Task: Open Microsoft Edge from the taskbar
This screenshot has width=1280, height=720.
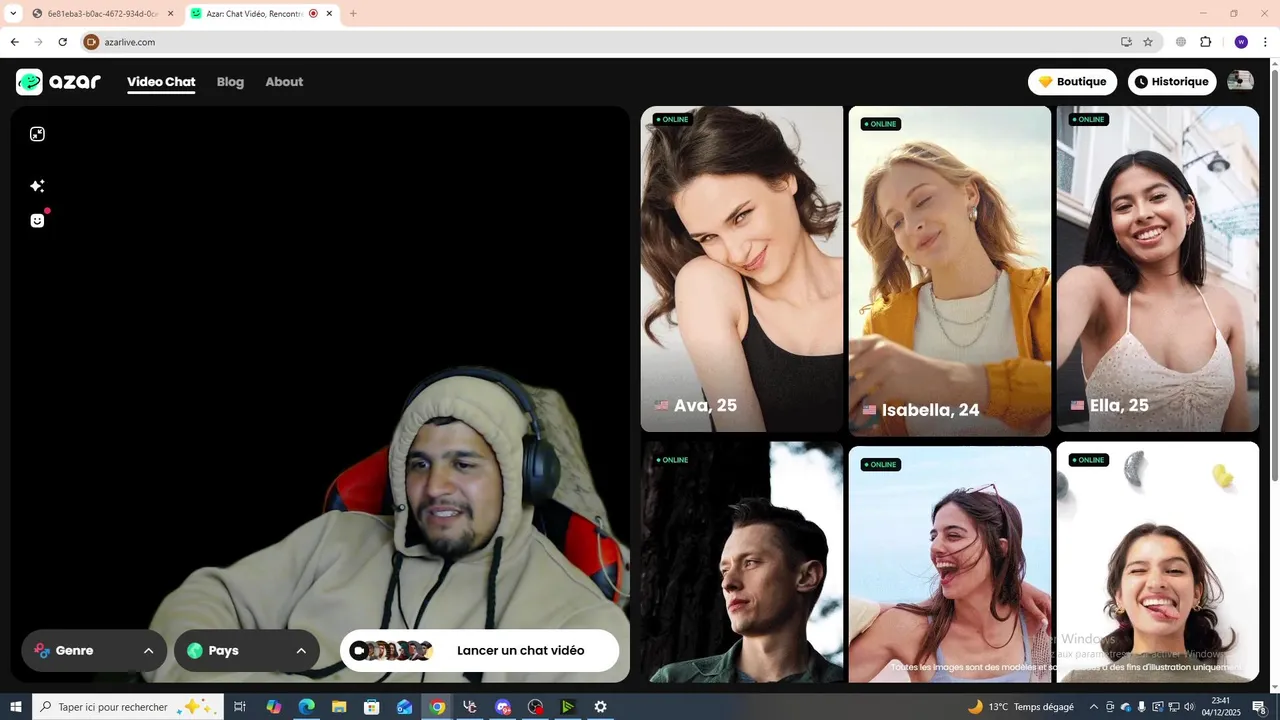Action: [x=306, y=707]
